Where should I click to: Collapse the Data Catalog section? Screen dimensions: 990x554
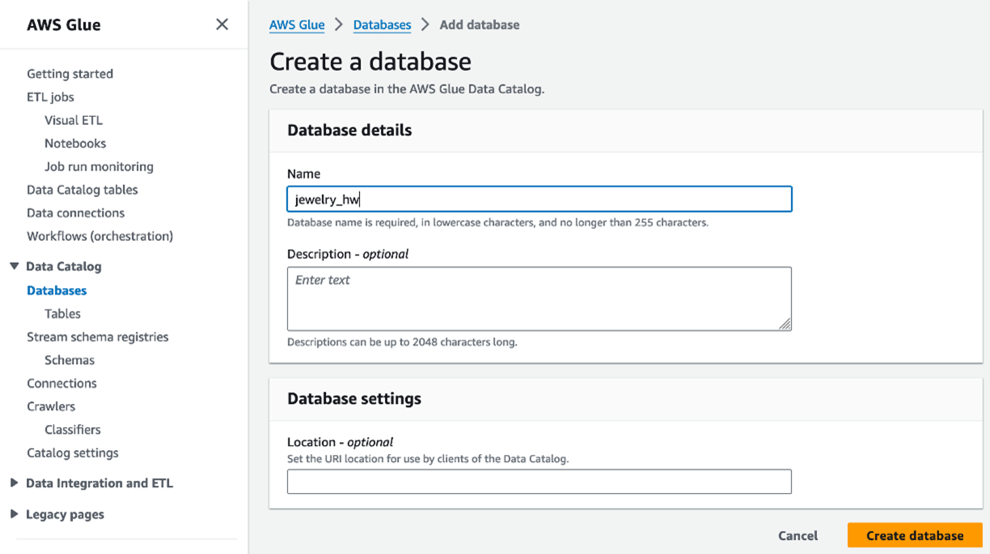[x=14, y=267]
